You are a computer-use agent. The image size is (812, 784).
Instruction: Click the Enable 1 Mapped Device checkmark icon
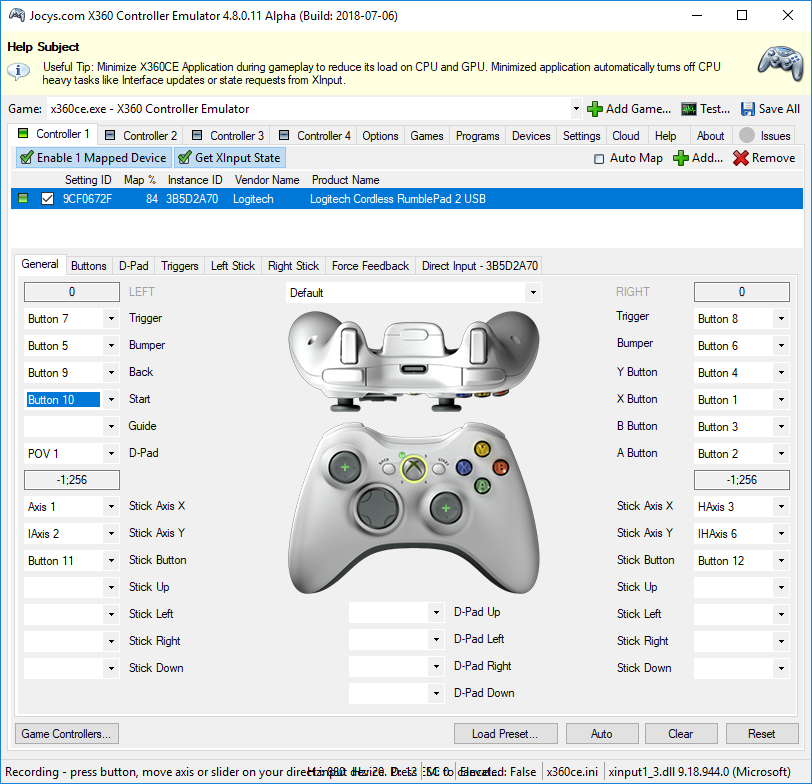tap(26, 157)
